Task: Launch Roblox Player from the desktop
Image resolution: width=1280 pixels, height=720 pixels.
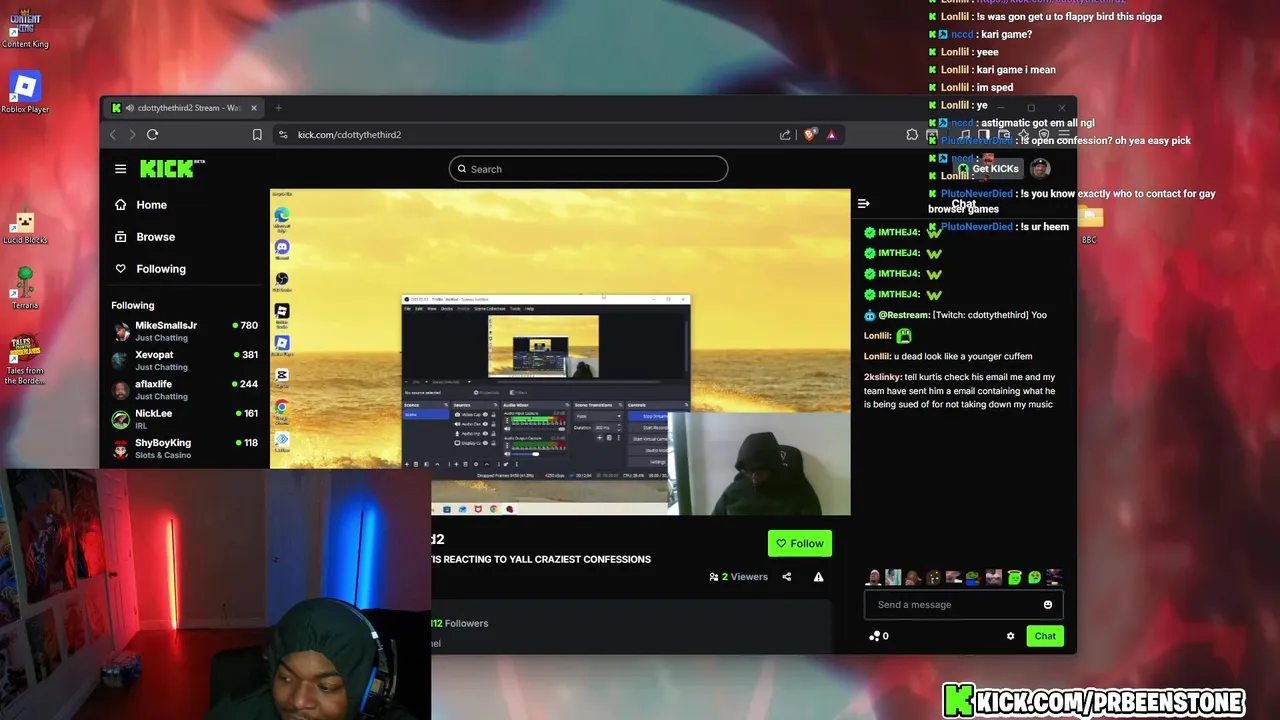Action: click(x=24, y=91)
